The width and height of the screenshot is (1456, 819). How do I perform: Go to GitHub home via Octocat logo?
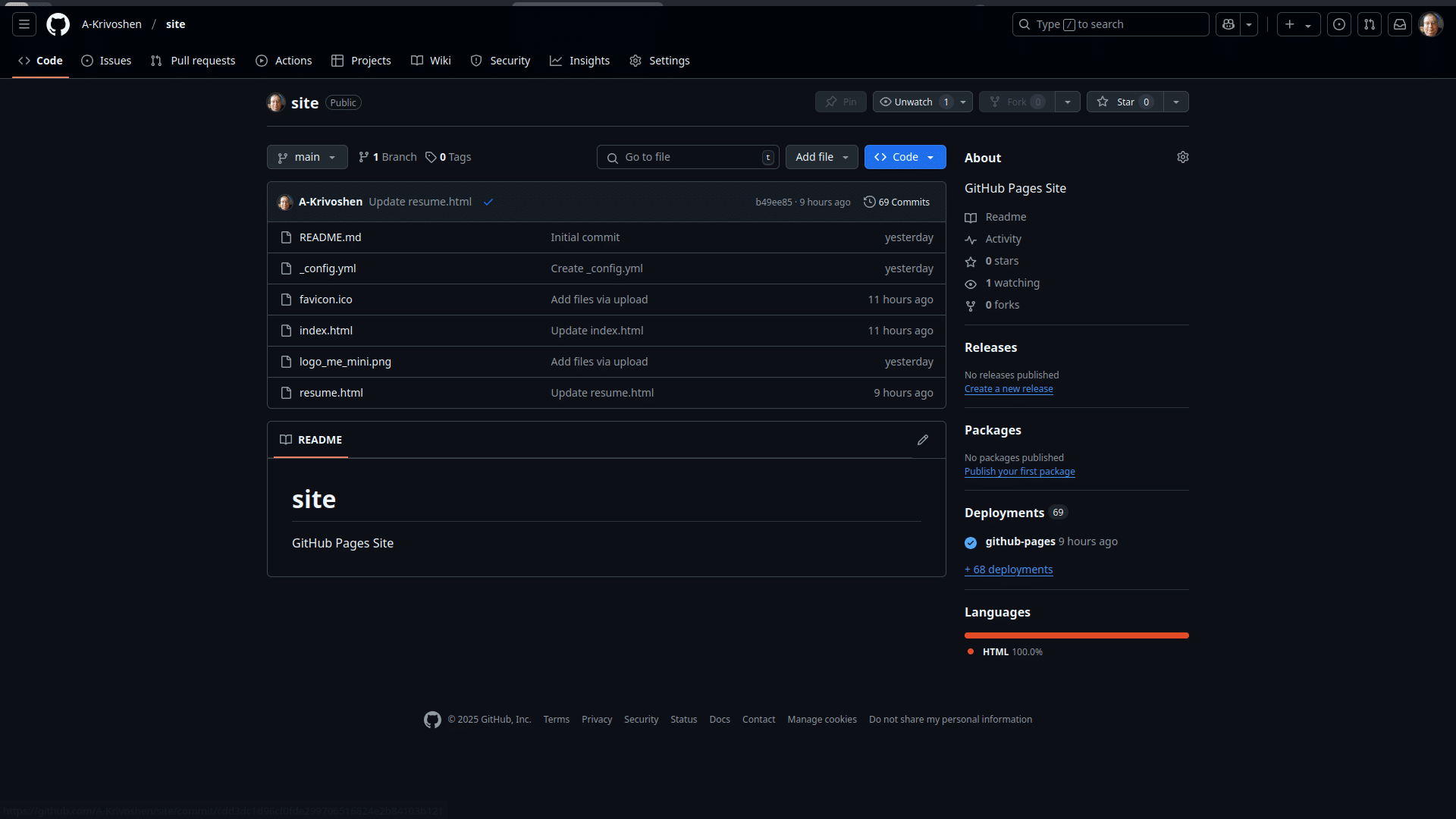point(58,24)
